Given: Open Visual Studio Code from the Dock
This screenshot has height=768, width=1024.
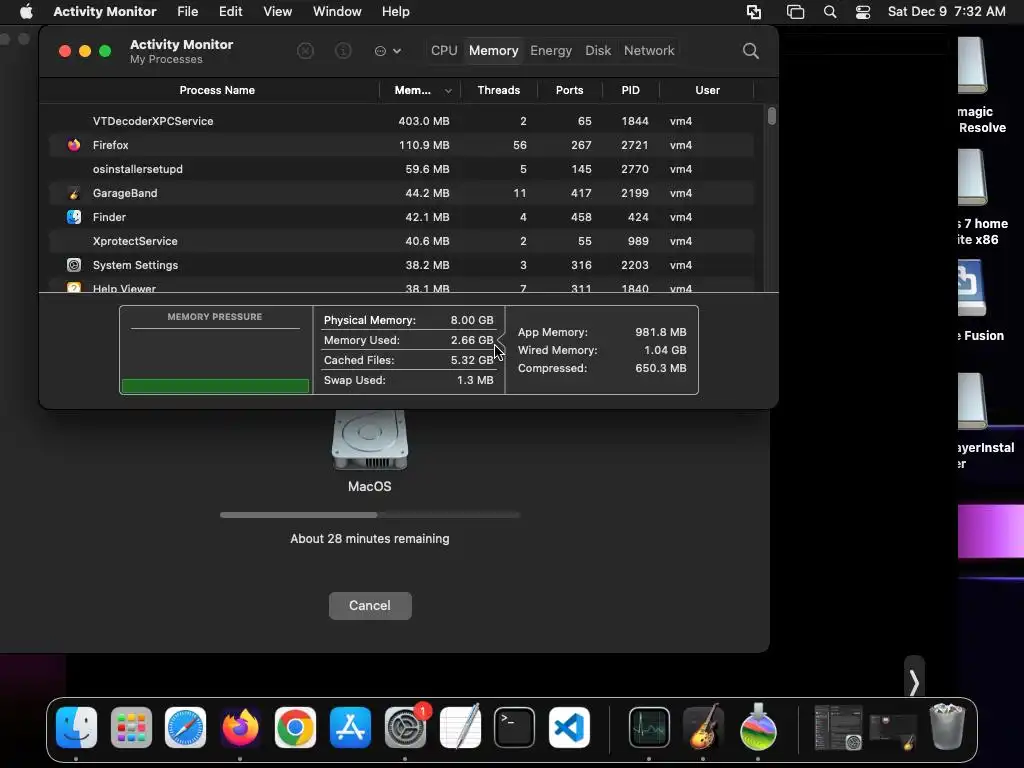Looking at the screenshot, I should pos(569,727).
